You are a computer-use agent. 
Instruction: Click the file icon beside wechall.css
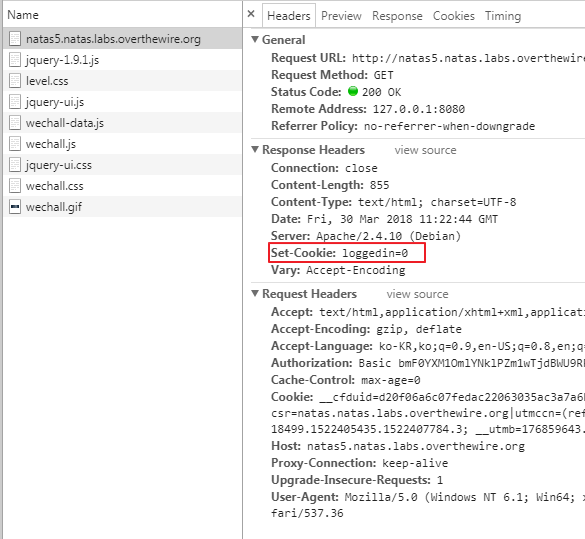click(x=15, y=185)
